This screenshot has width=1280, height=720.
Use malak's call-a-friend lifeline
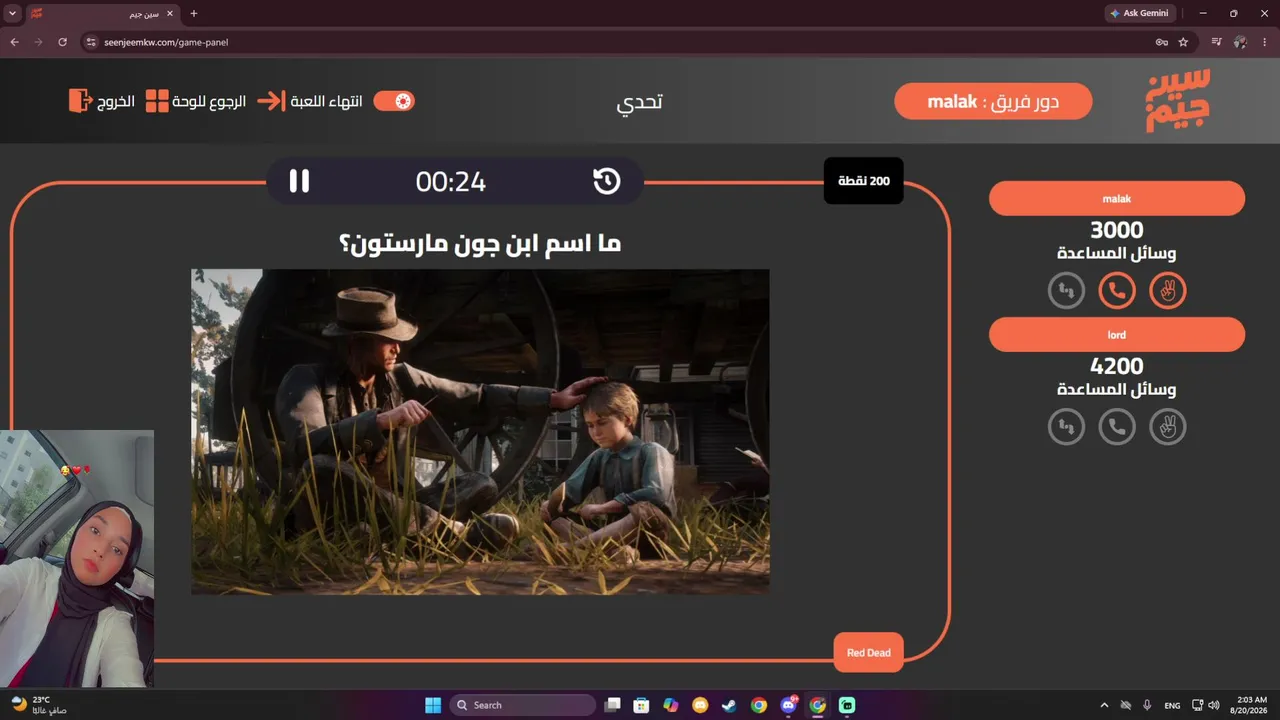[x=1117, y=291]
